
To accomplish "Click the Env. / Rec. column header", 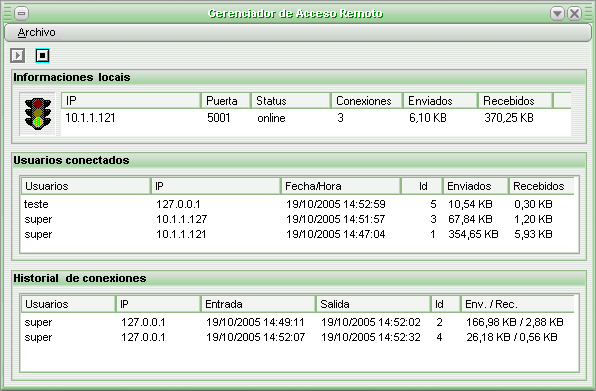I will 517,304.
